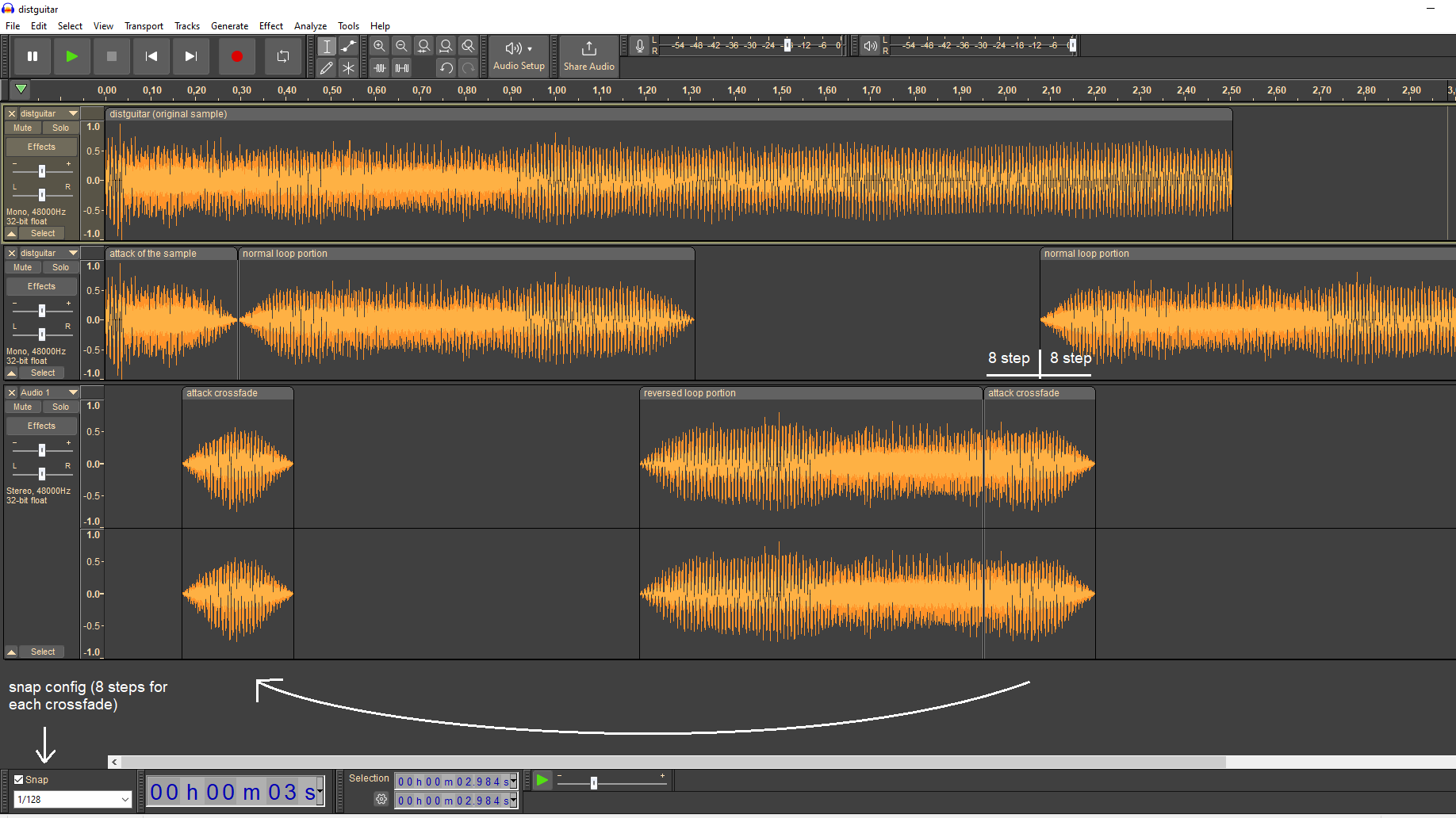This screenshot has width=1456, height=818.
Task: Click the Trim audio outside selection icon
Action: 379,68
